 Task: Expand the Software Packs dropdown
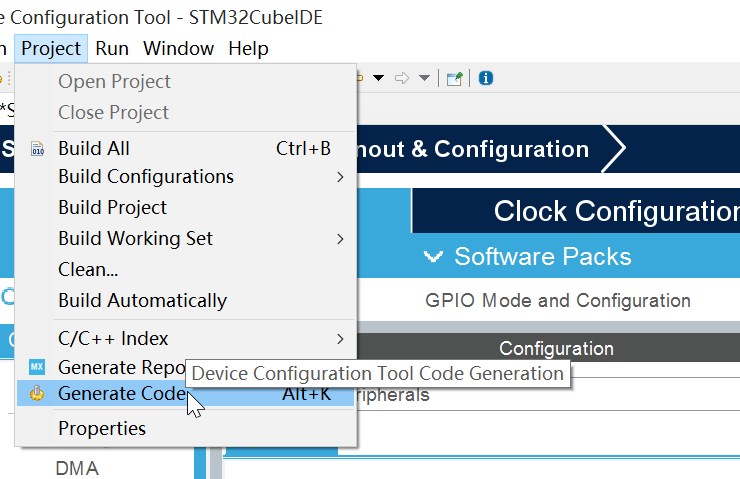click(x=528, y=257)
